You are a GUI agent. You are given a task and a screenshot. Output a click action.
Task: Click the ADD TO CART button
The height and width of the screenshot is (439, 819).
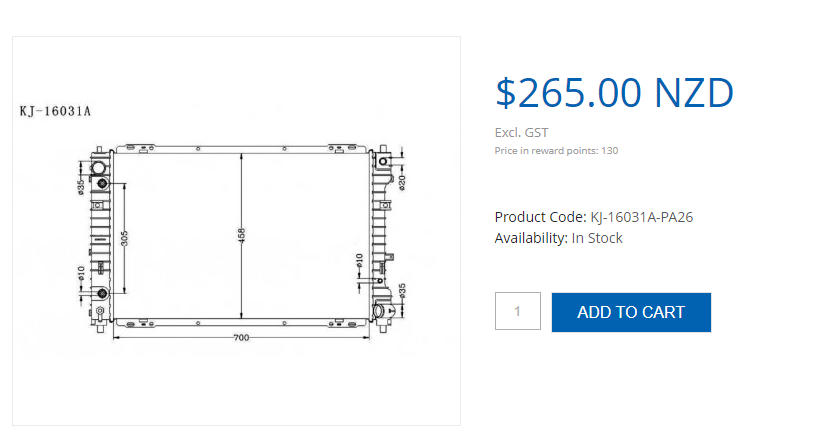point(630,312)
